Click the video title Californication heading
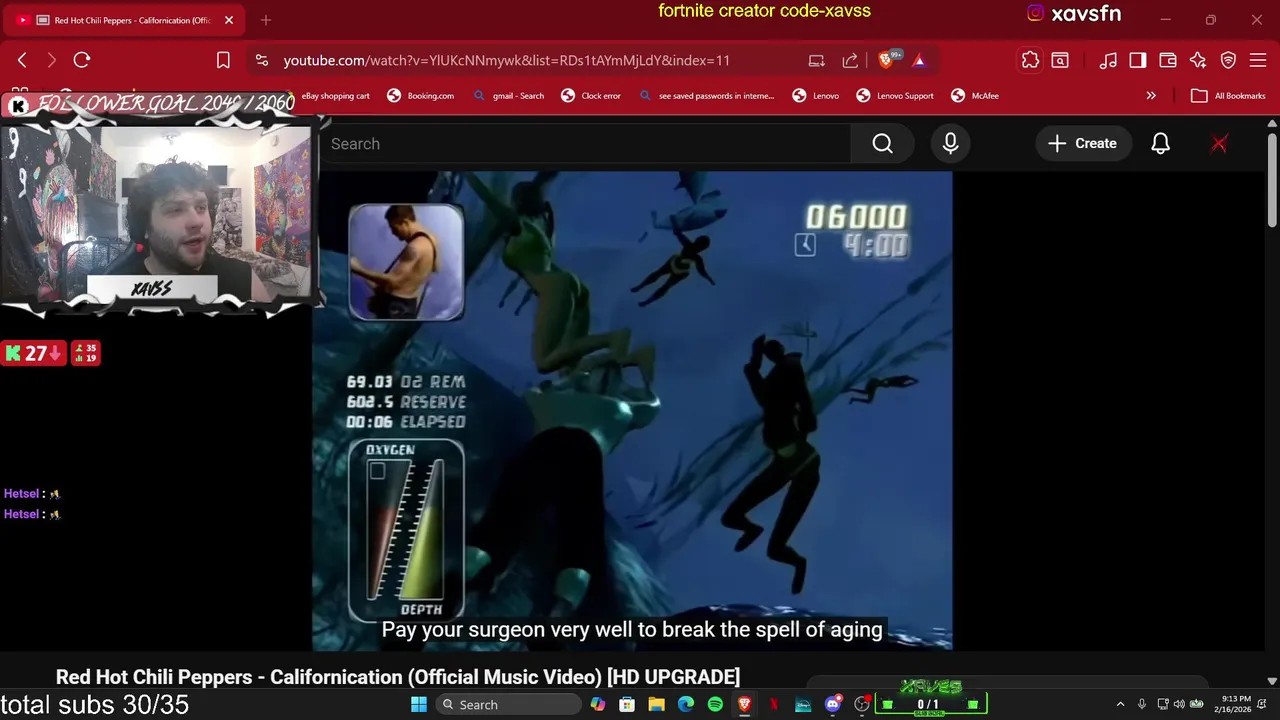 click(398, 677)
